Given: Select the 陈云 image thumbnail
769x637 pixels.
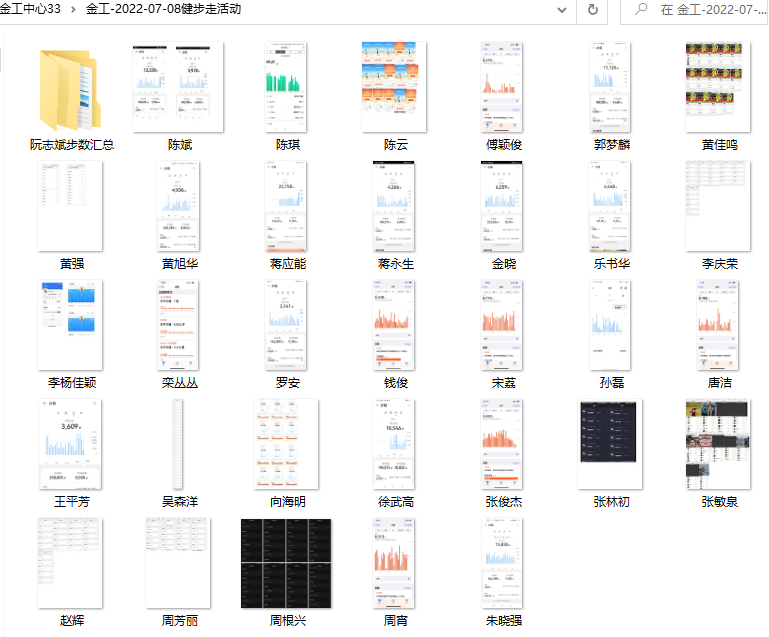Looking at the screenshot, I should [x=395, y=88].
